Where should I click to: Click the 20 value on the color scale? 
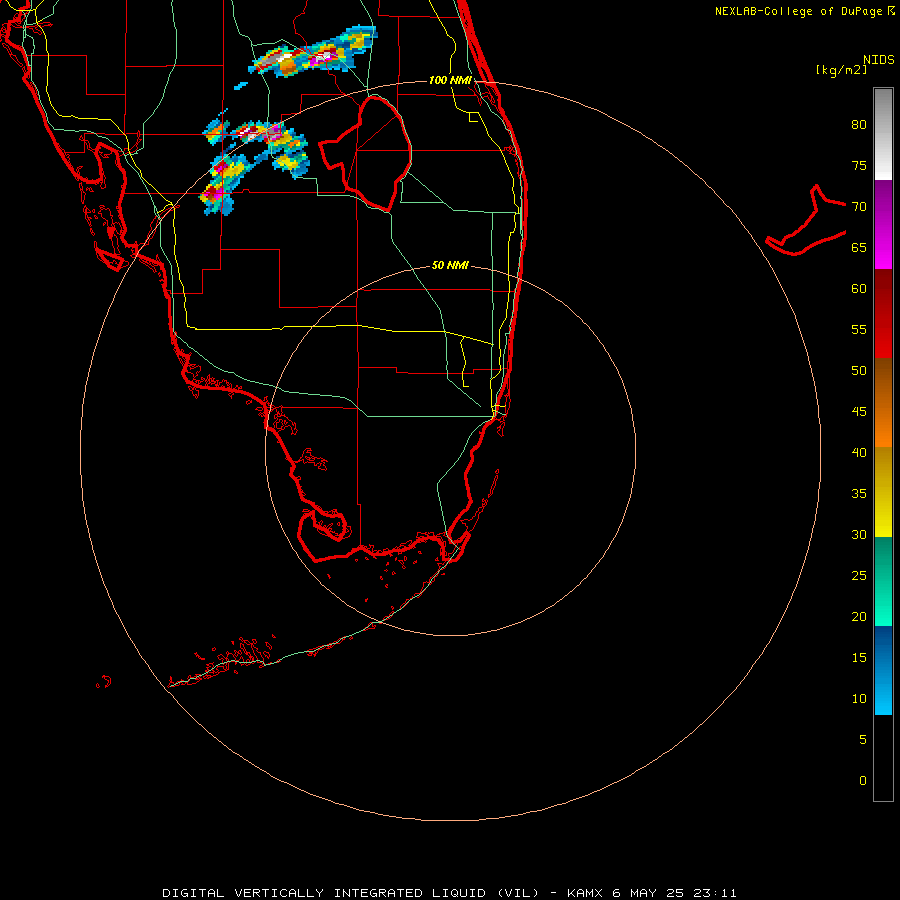(859, 617)
